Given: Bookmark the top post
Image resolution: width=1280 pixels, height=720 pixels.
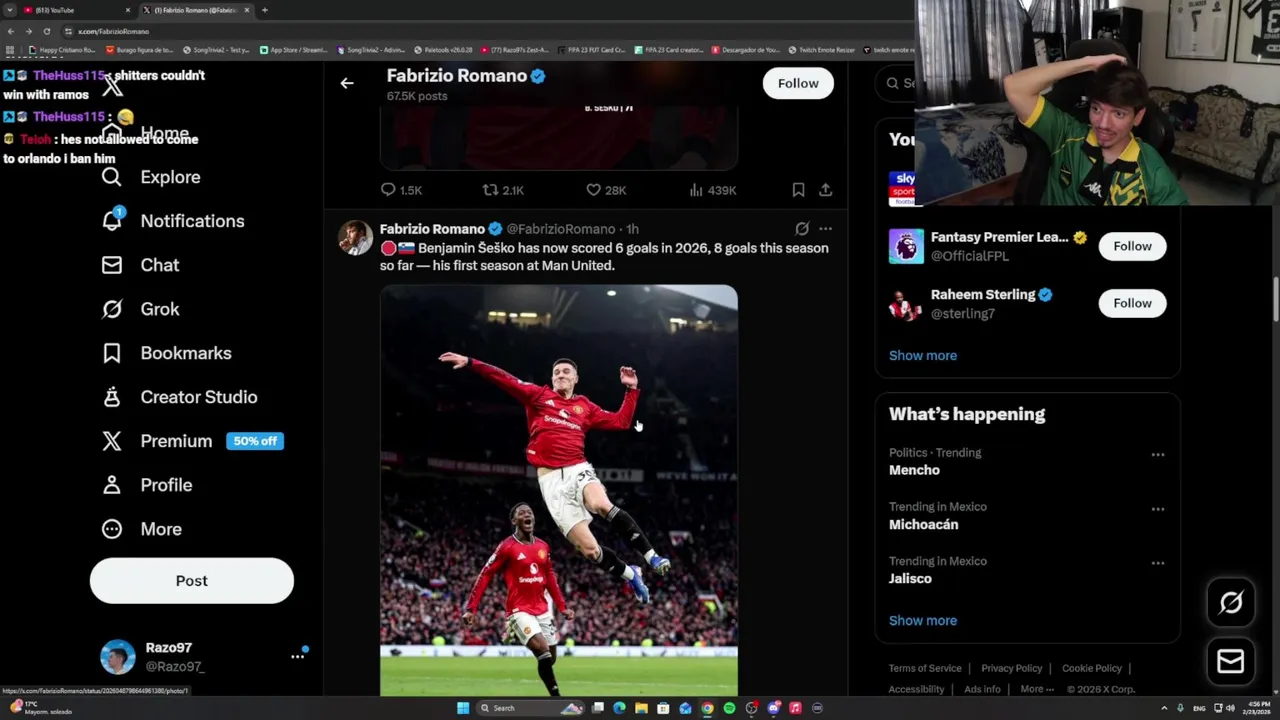Looking at the screenshot, I should tap(798, 190).
